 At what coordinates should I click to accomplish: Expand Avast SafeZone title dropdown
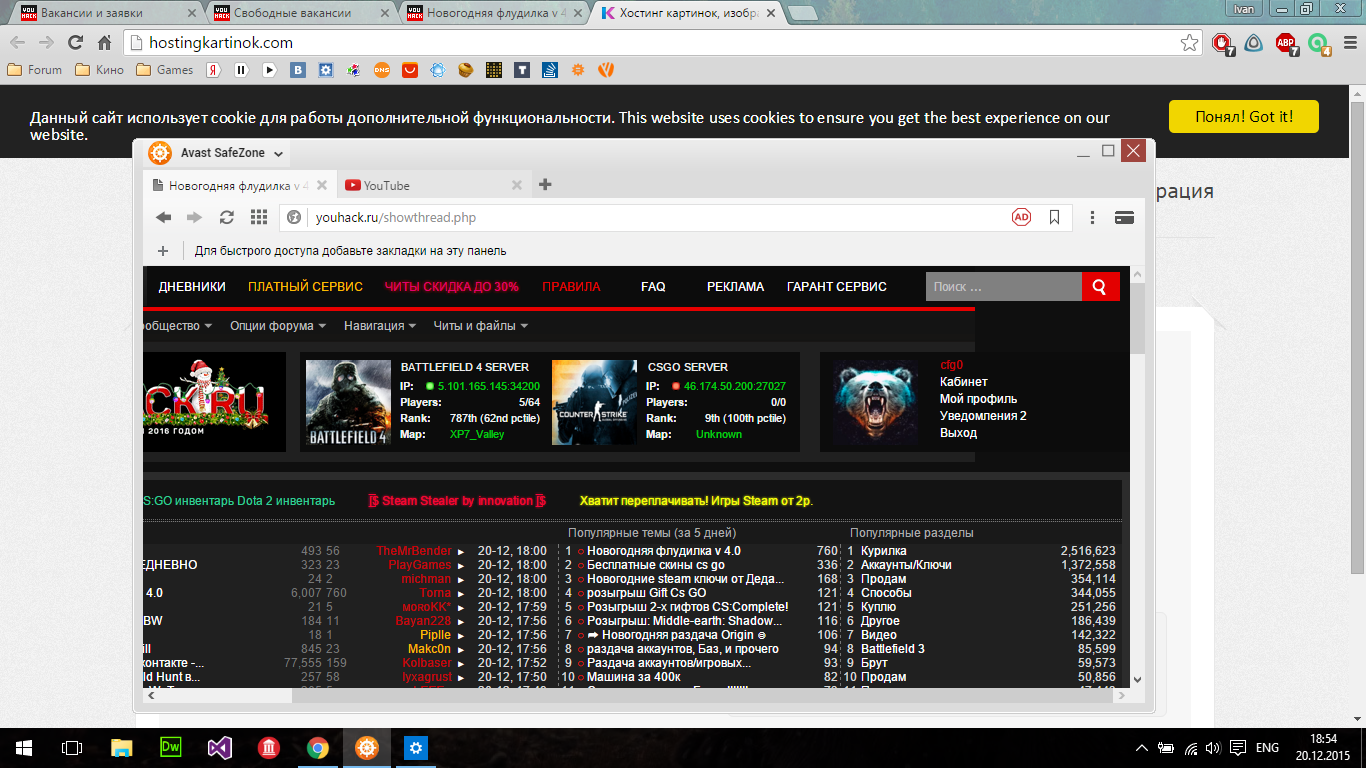278,154
